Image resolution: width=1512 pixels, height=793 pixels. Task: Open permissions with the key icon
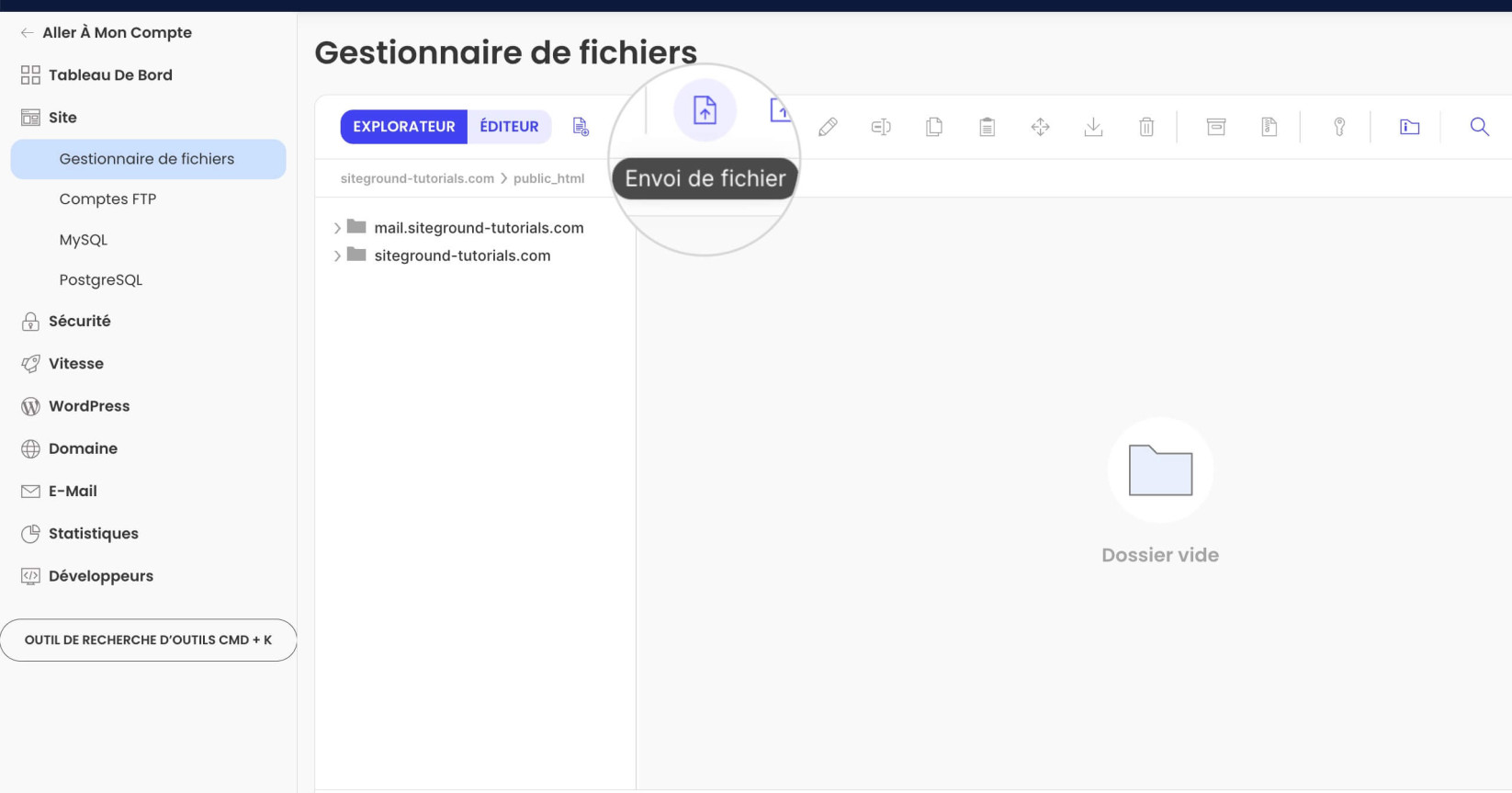(1339, 127)
